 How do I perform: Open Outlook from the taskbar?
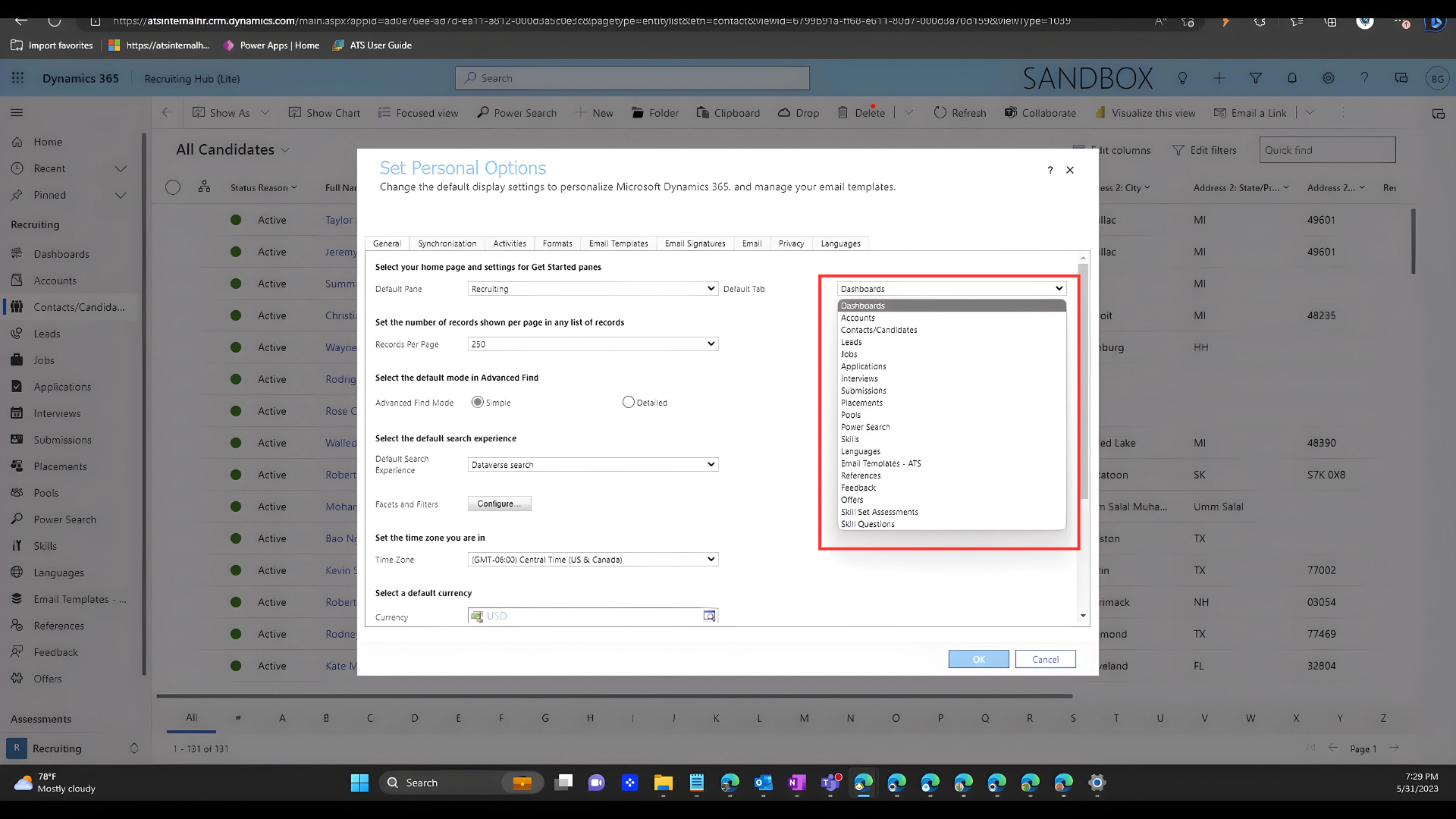[763, 783]
